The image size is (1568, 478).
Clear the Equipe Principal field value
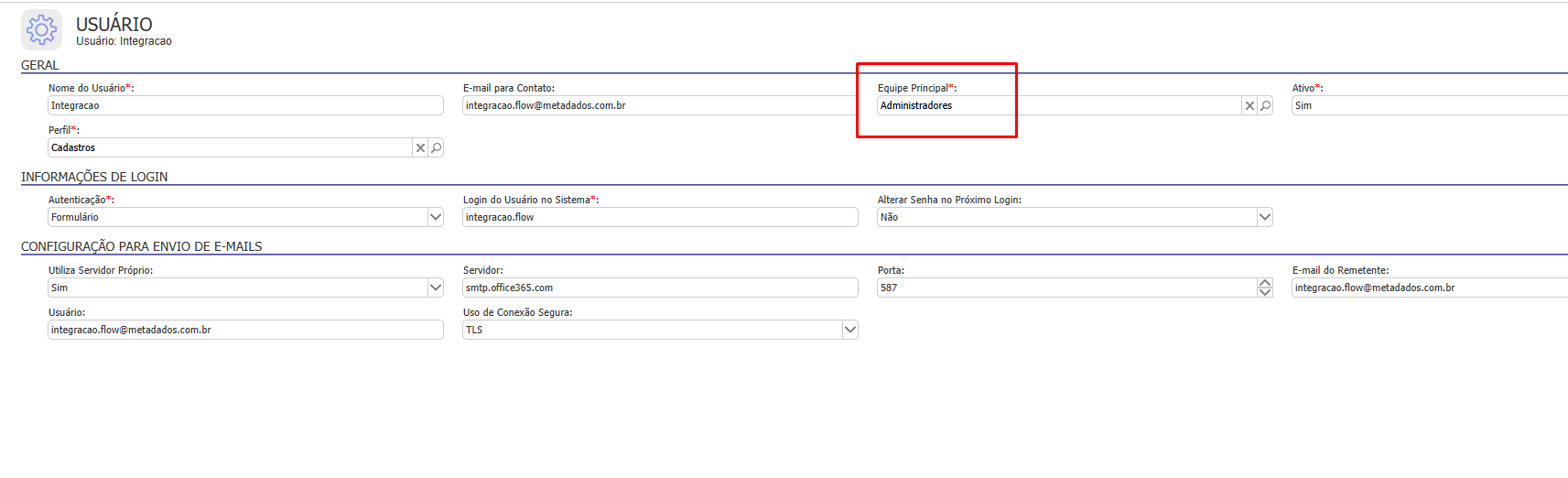coord(1249,106)
